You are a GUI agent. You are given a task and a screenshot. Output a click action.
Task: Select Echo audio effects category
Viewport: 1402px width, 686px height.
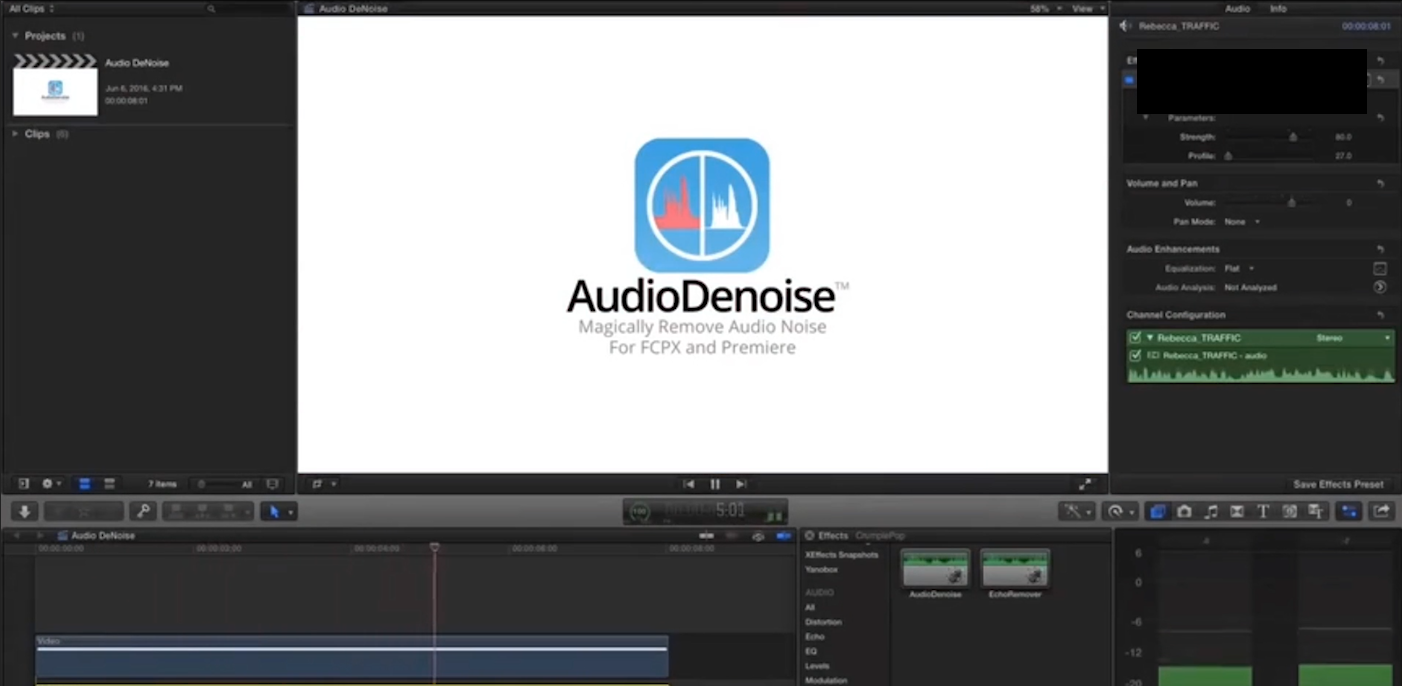[814, 636]
